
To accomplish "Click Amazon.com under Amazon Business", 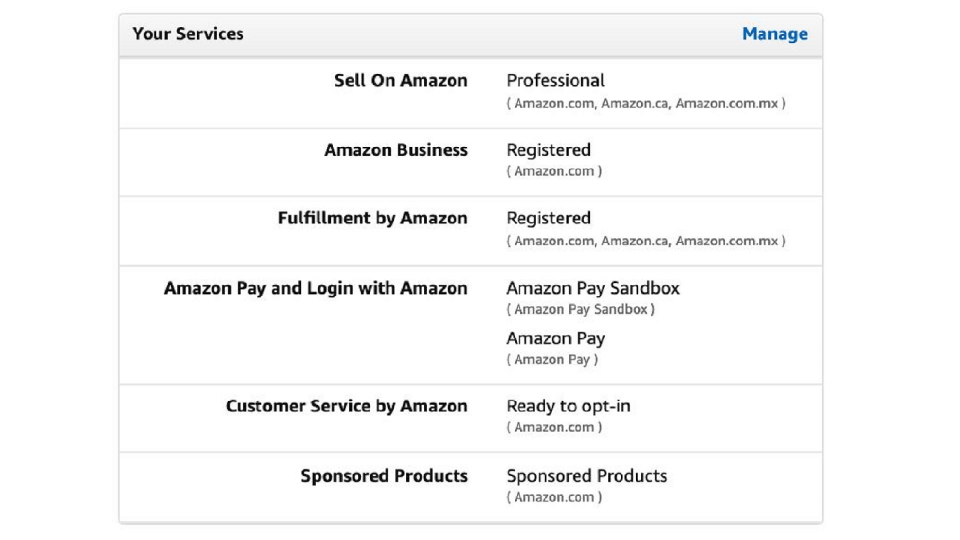I will coord(554,172).
